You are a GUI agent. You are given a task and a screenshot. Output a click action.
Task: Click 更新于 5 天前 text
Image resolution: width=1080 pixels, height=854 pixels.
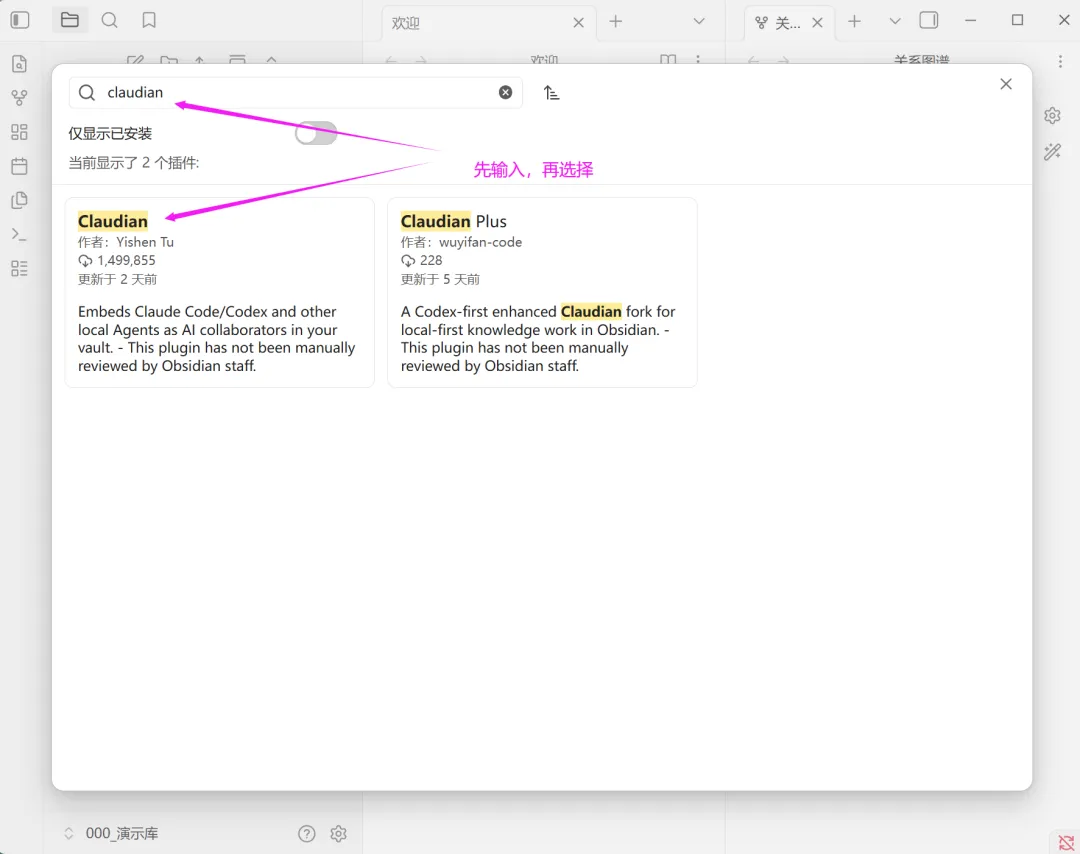coord(441,279)
